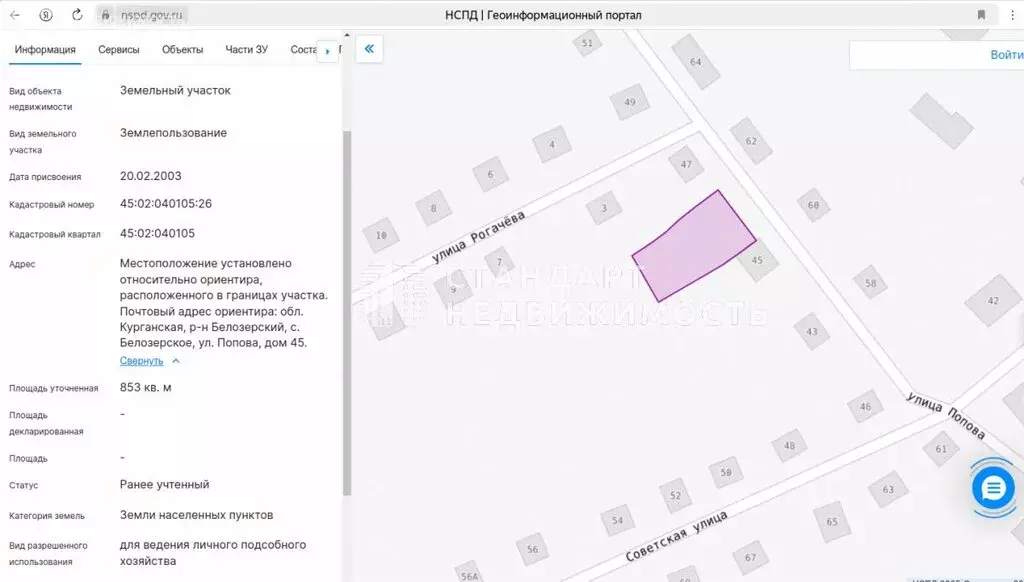Click building 56 on the map
The width and height of the screenshot is (1024, 582).
pos(532,549)
